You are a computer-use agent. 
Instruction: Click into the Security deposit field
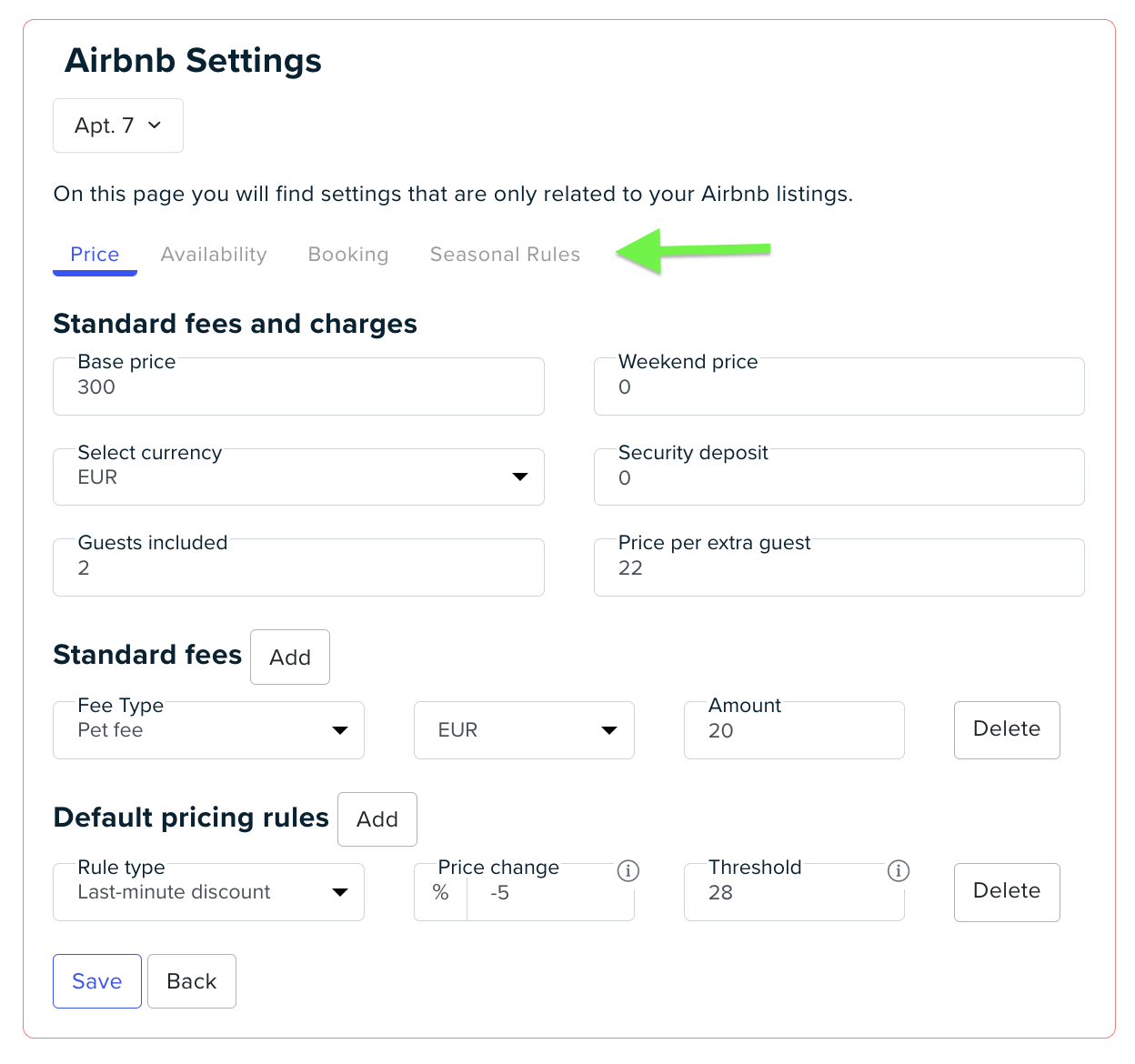tap(839, 477)
